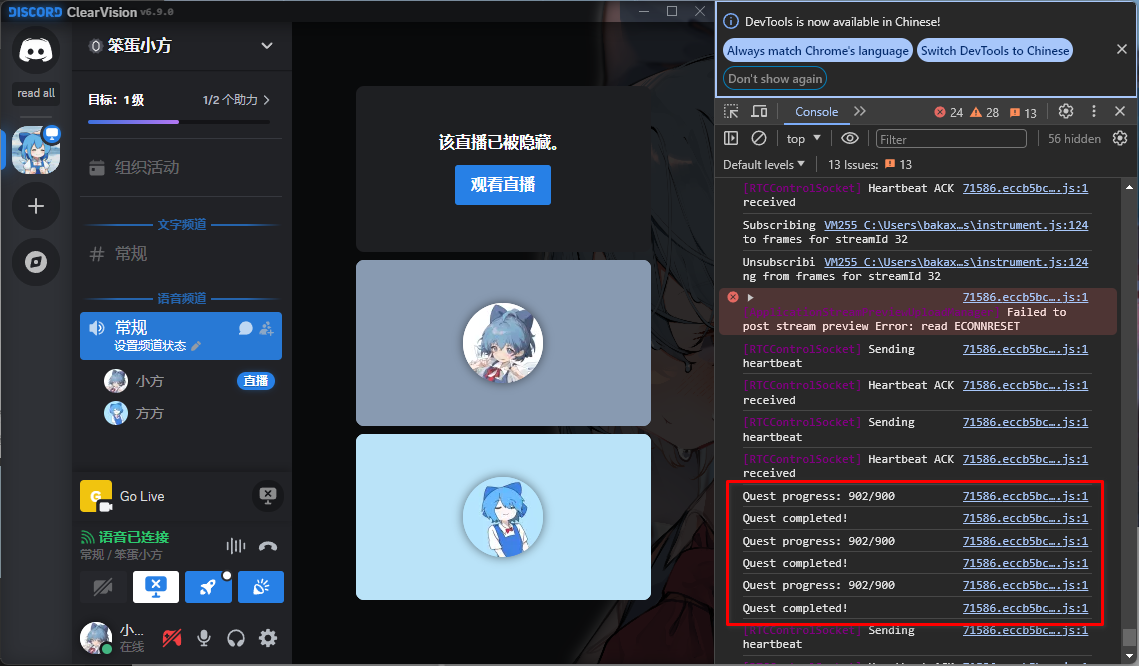Click the rocket activity button
1139x666 pixels.
coord(208,587)
